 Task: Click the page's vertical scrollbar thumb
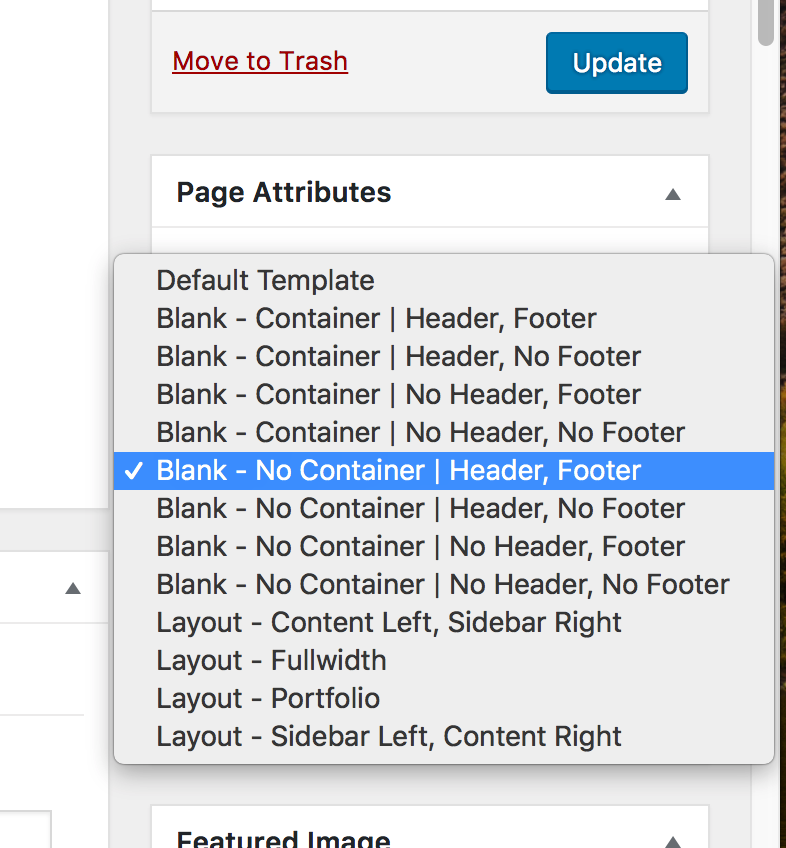(x=766, y=20)
